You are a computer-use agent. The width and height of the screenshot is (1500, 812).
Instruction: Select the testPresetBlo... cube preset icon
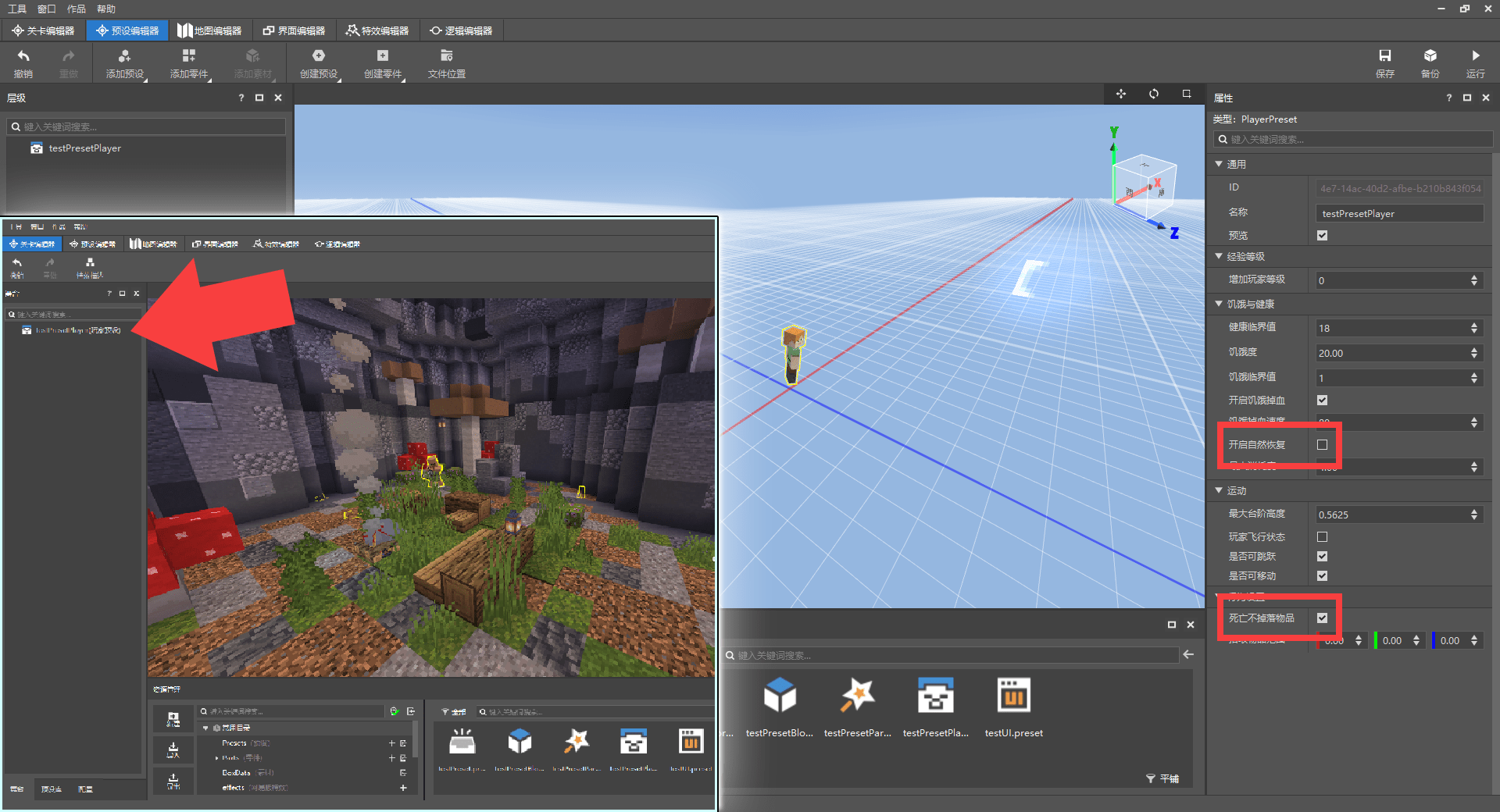click(780, 695)
